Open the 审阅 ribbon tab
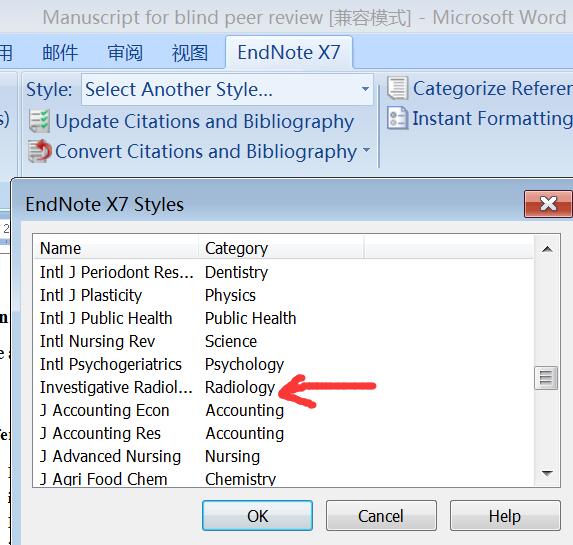 (125, 53)
